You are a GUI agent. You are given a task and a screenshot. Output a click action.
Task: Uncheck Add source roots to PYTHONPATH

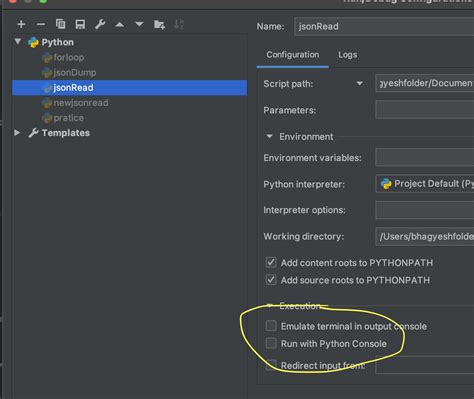tap(271, 280)
